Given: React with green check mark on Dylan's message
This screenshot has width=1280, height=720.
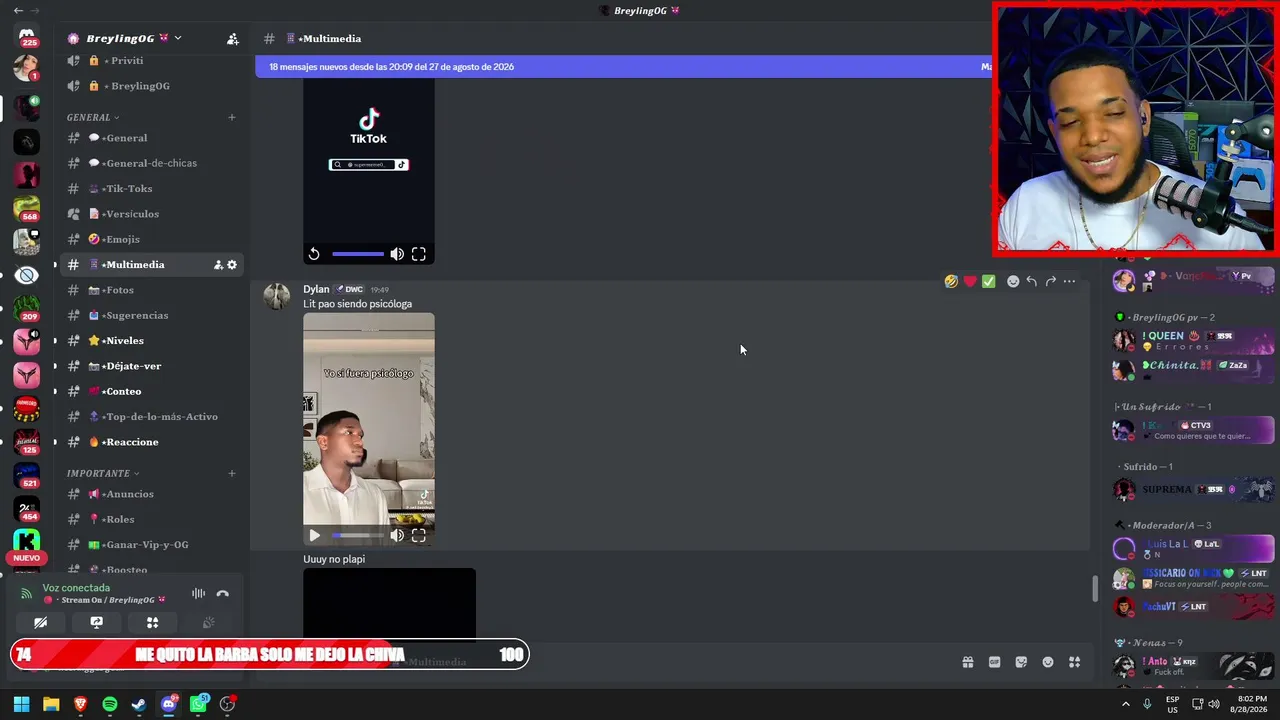Looking at the screenshot, I should coord(989,282).
